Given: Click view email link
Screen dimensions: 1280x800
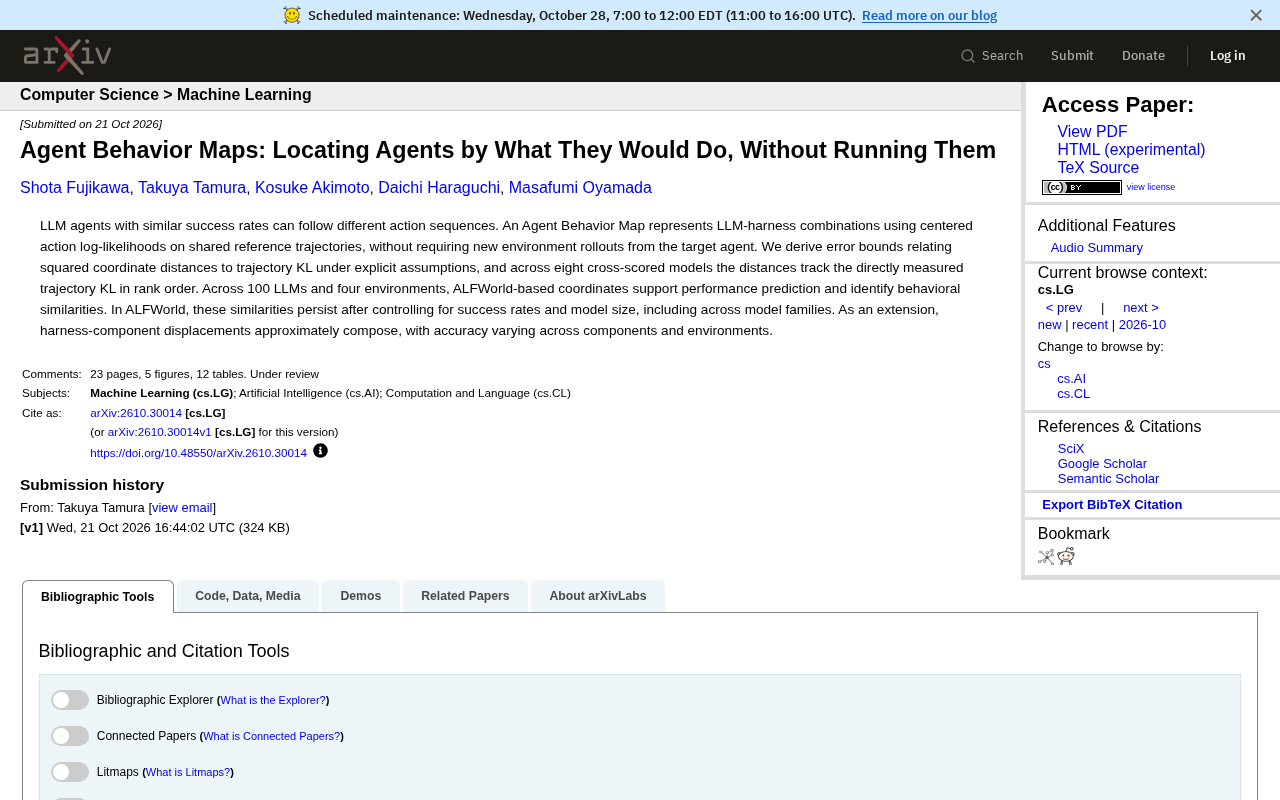Looking at the screenshot, I should (x=182, y=508).
